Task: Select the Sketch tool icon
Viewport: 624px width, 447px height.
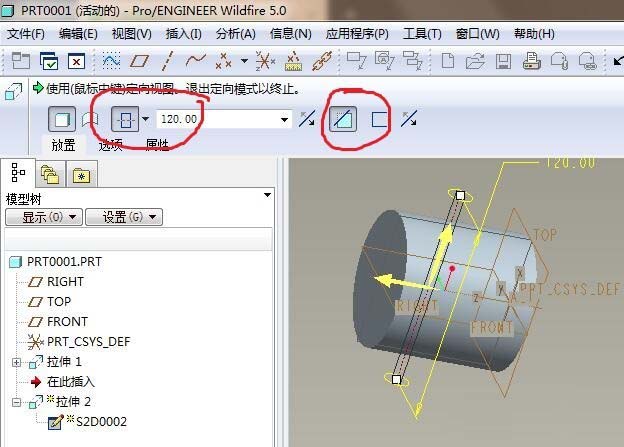Action: (x=111, y=61)
